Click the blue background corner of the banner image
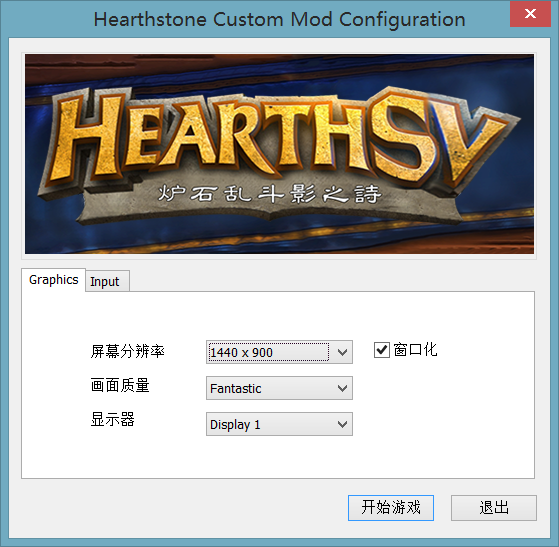The height and width of the screenshot is (547, 559). [46, 235]
